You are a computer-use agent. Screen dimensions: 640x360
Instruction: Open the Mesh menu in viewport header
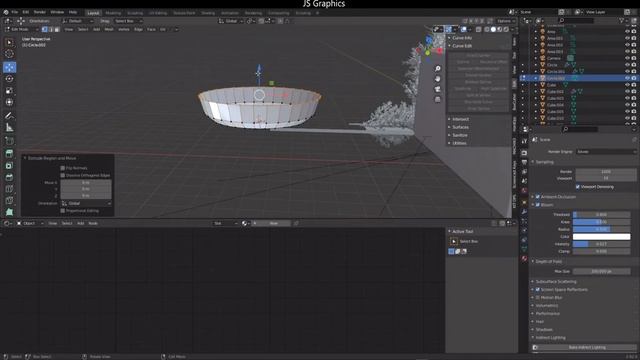[x=109, y=29]
